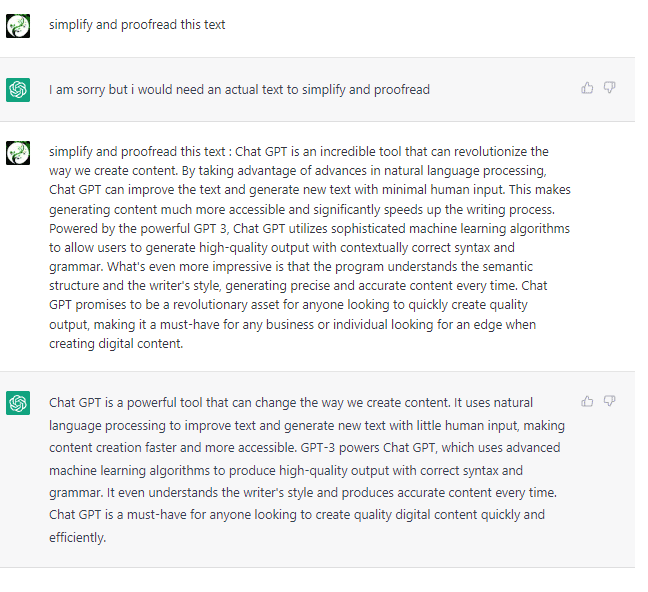
Task: Like the "I am sorry" reply with thumbs up
Action: click(x=587, y=88)
